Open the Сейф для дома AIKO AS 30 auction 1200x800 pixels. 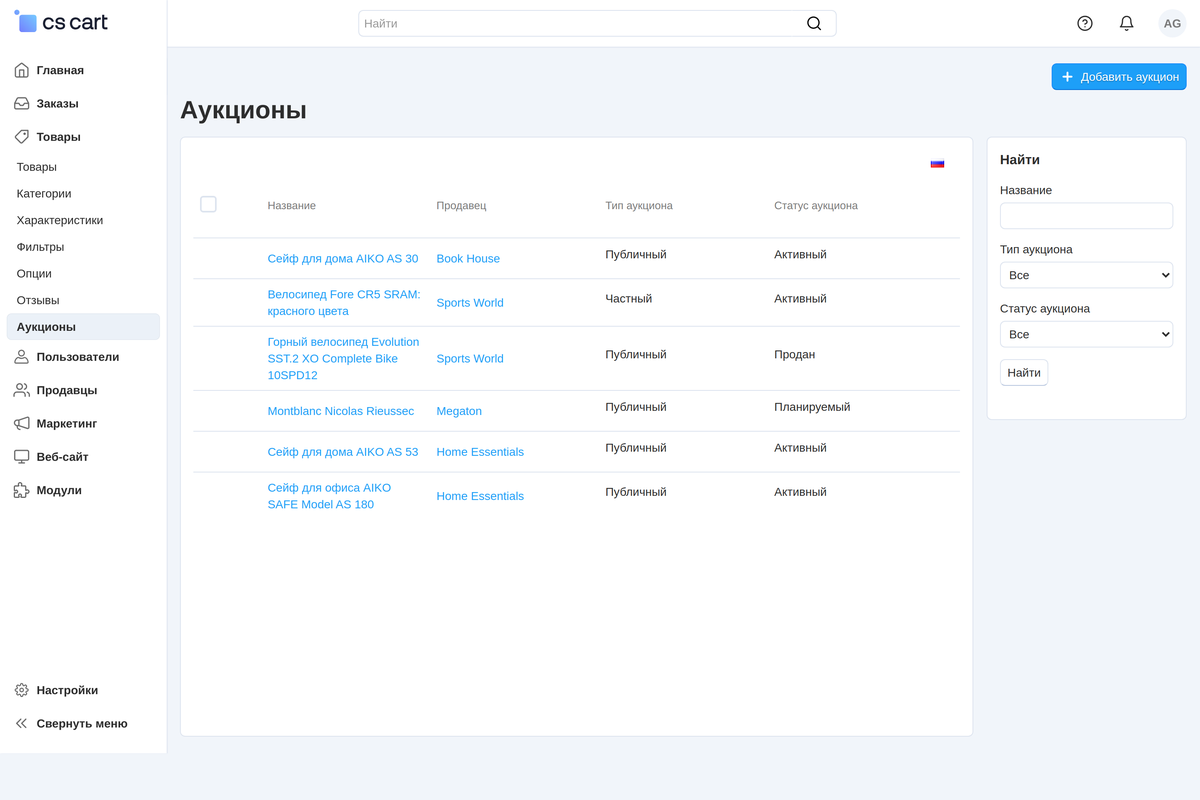point(343,258)
